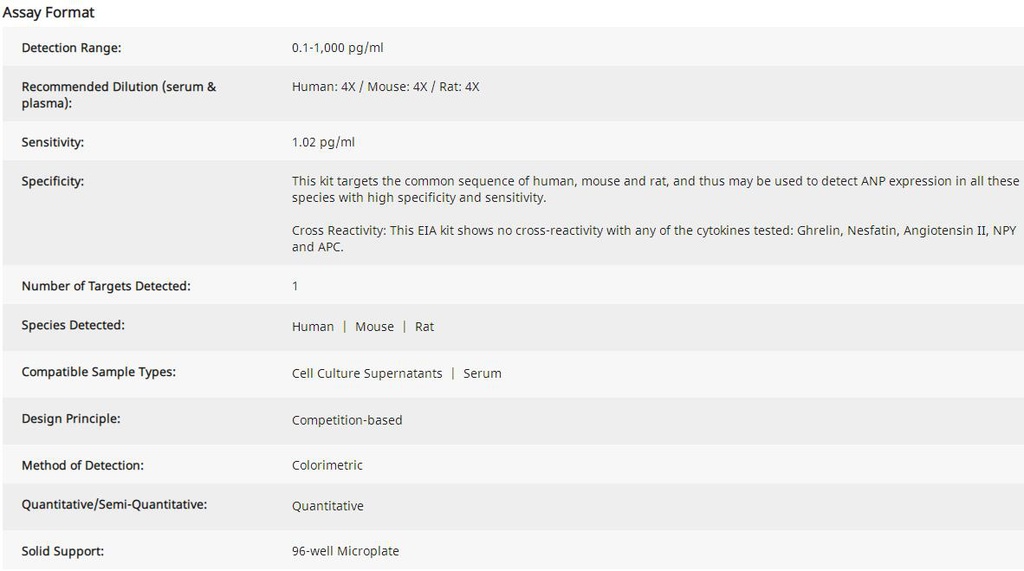Select the Mouse species link
Viewport: 1024px width, 571px height.
coord(374,326)
